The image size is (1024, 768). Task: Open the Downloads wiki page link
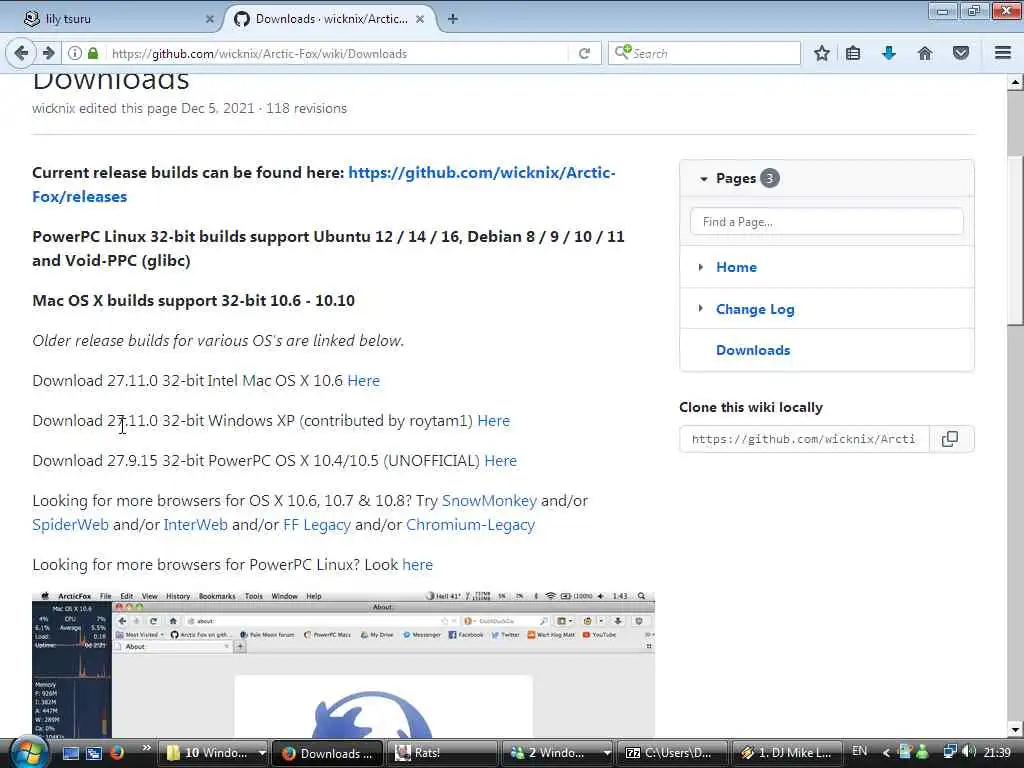point(753,350)
